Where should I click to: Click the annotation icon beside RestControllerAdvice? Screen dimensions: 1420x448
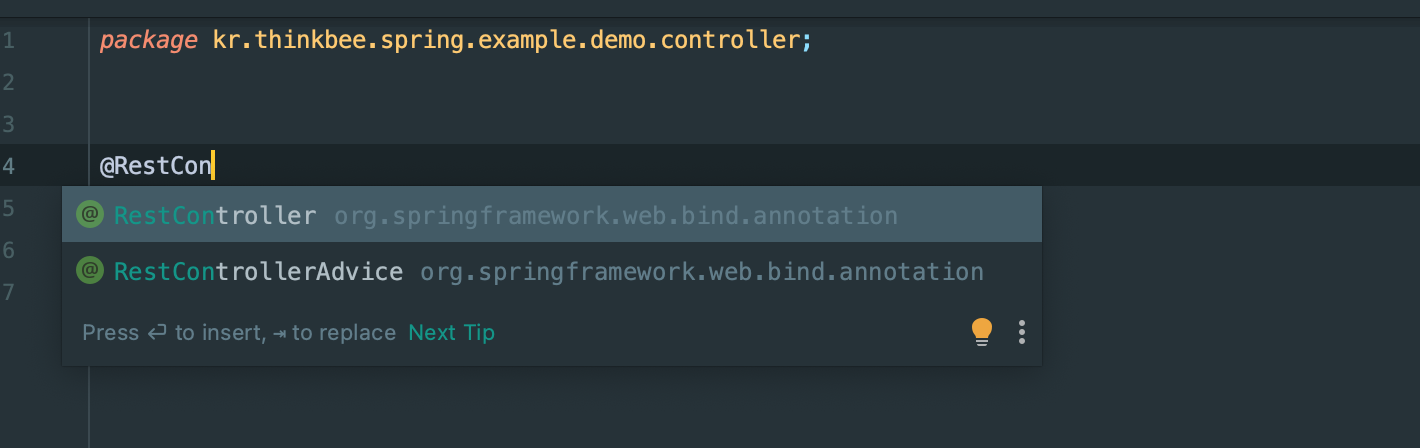coord(90,271)
